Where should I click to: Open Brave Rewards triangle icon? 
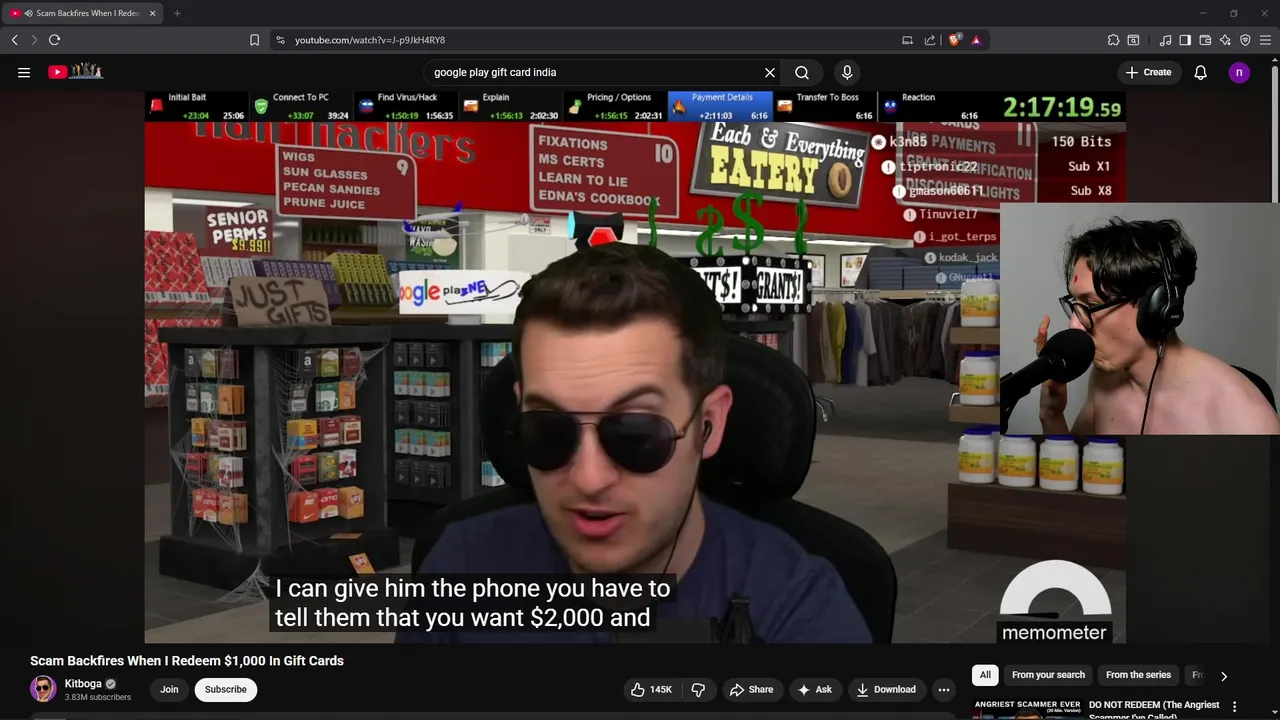pos(976,40)
